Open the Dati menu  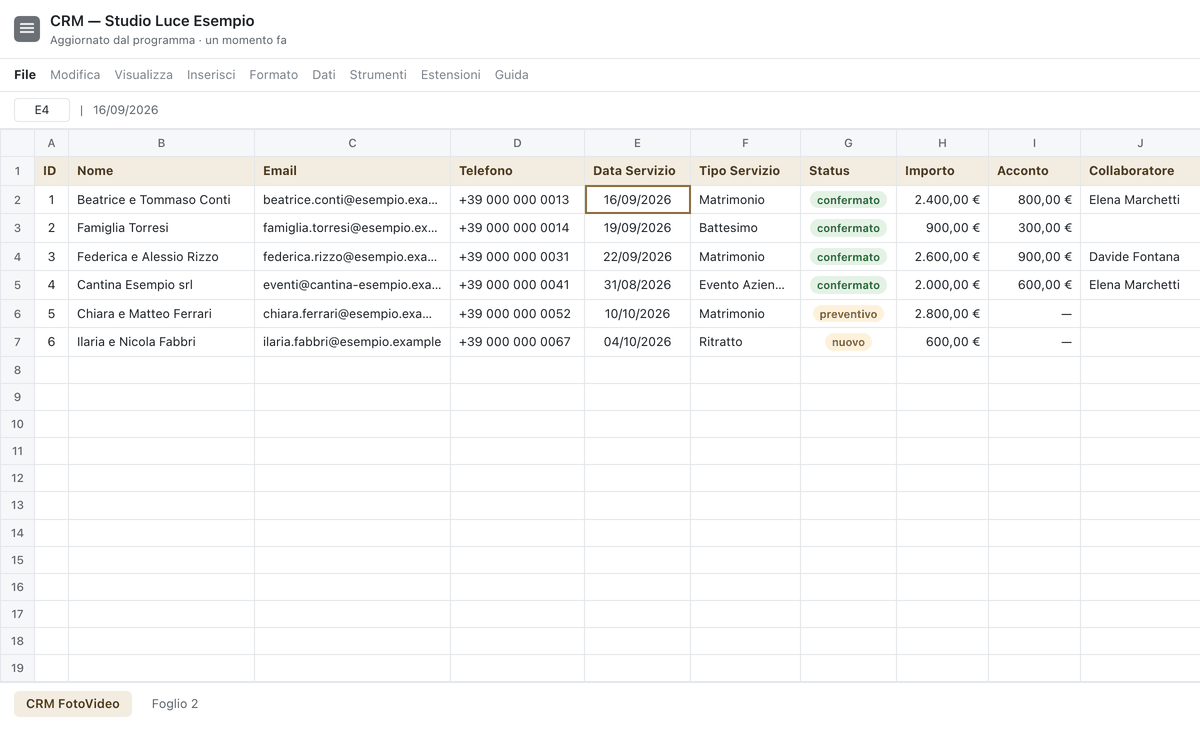coord(324,75)
